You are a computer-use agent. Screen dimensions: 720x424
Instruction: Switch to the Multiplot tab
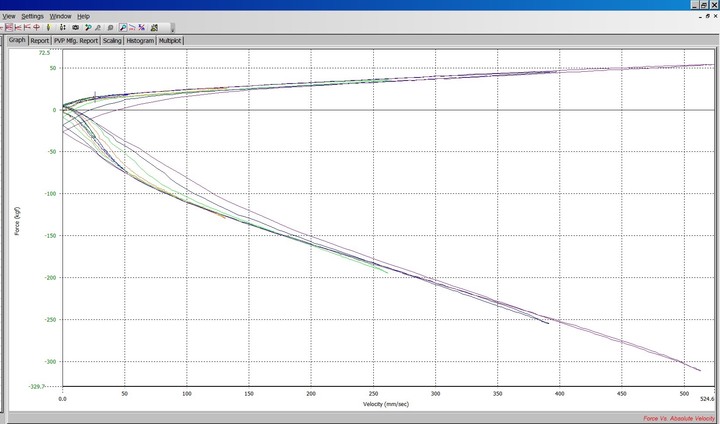click(170, 40)
